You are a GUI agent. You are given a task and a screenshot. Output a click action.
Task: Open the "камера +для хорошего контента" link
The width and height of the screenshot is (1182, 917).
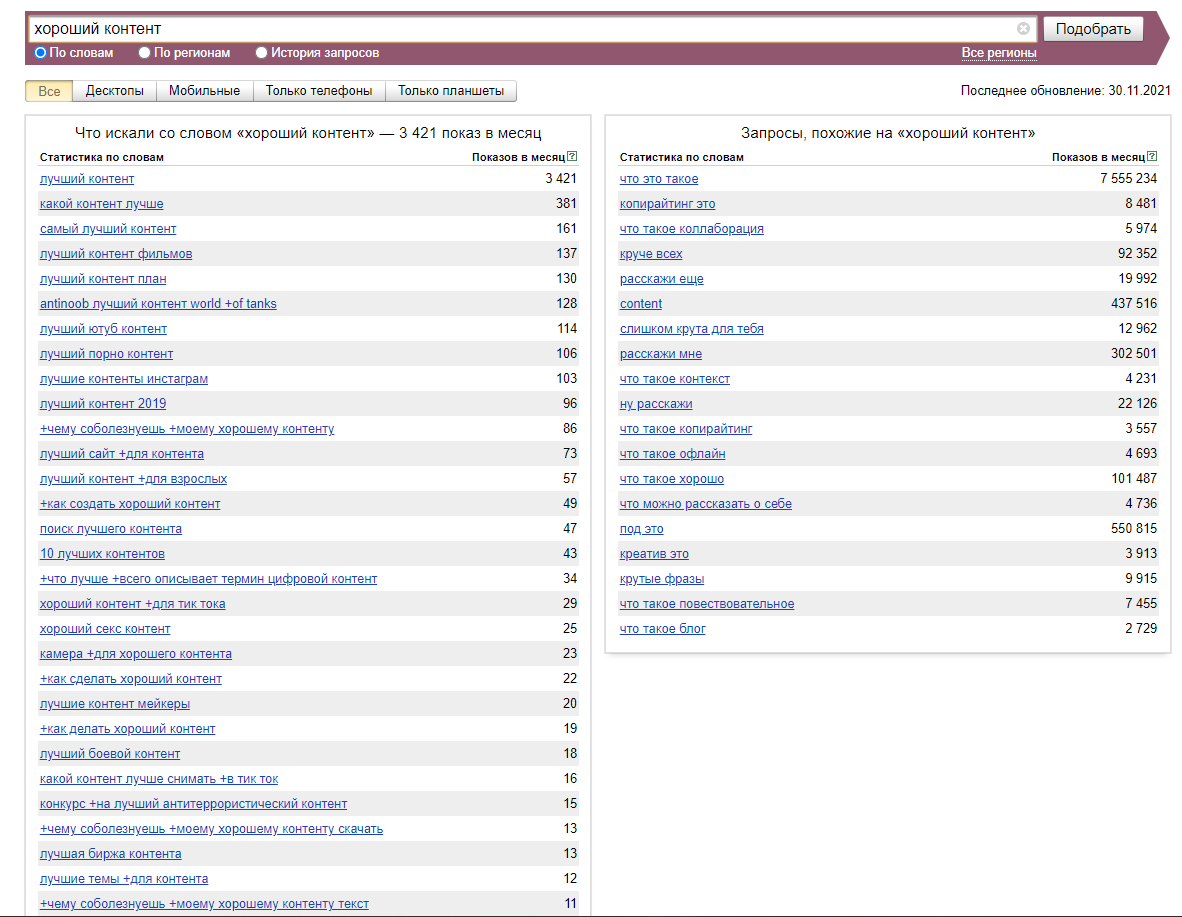[136, 654]
